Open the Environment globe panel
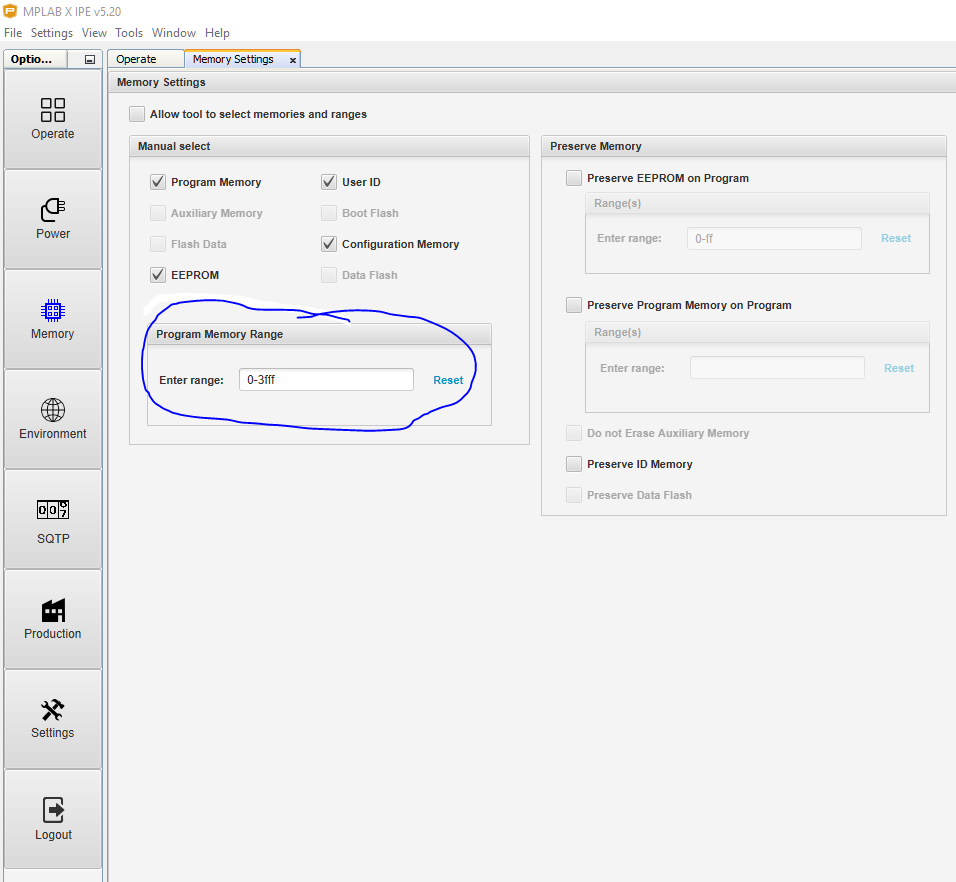The height and width of the screenshot is (882, 956). click(x=52, y=419)
